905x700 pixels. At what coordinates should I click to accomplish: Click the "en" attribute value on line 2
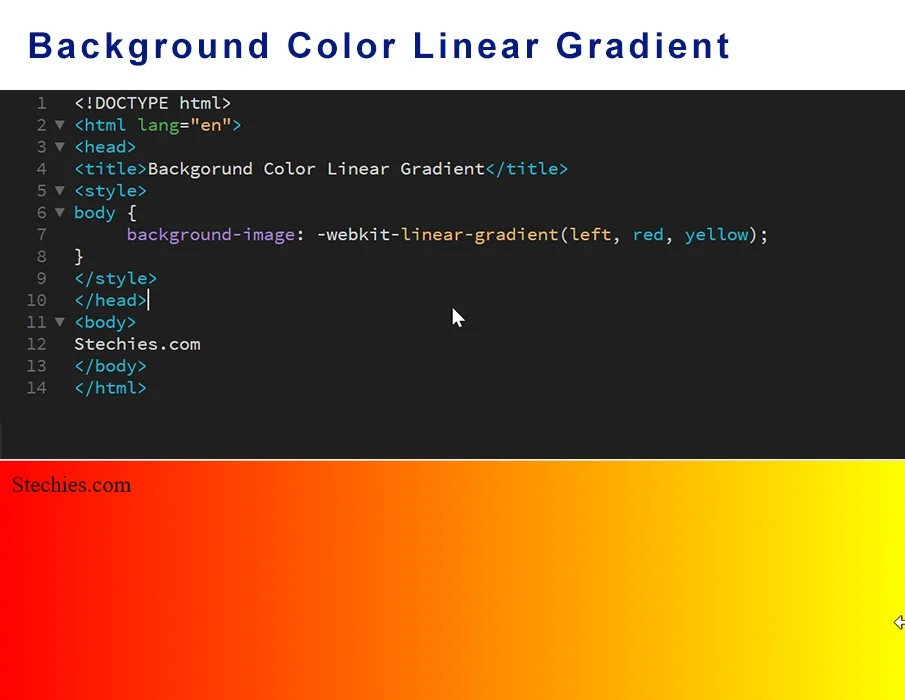[211, 125]
